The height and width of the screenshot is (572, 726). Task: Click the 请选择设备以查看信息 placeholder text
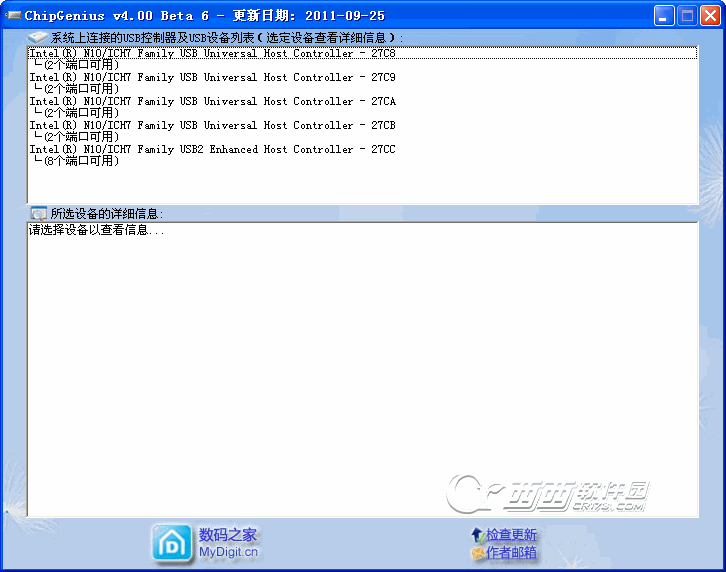tap(96, 230)
